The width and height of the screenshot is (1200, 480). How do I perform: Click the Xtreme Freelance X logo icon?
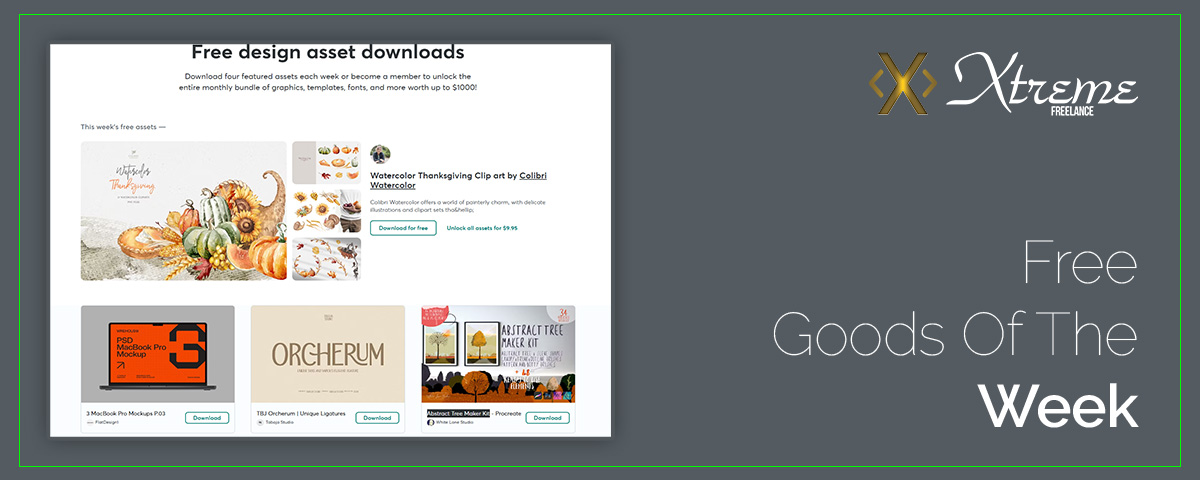pyautogui.click(x=903, y=83)
